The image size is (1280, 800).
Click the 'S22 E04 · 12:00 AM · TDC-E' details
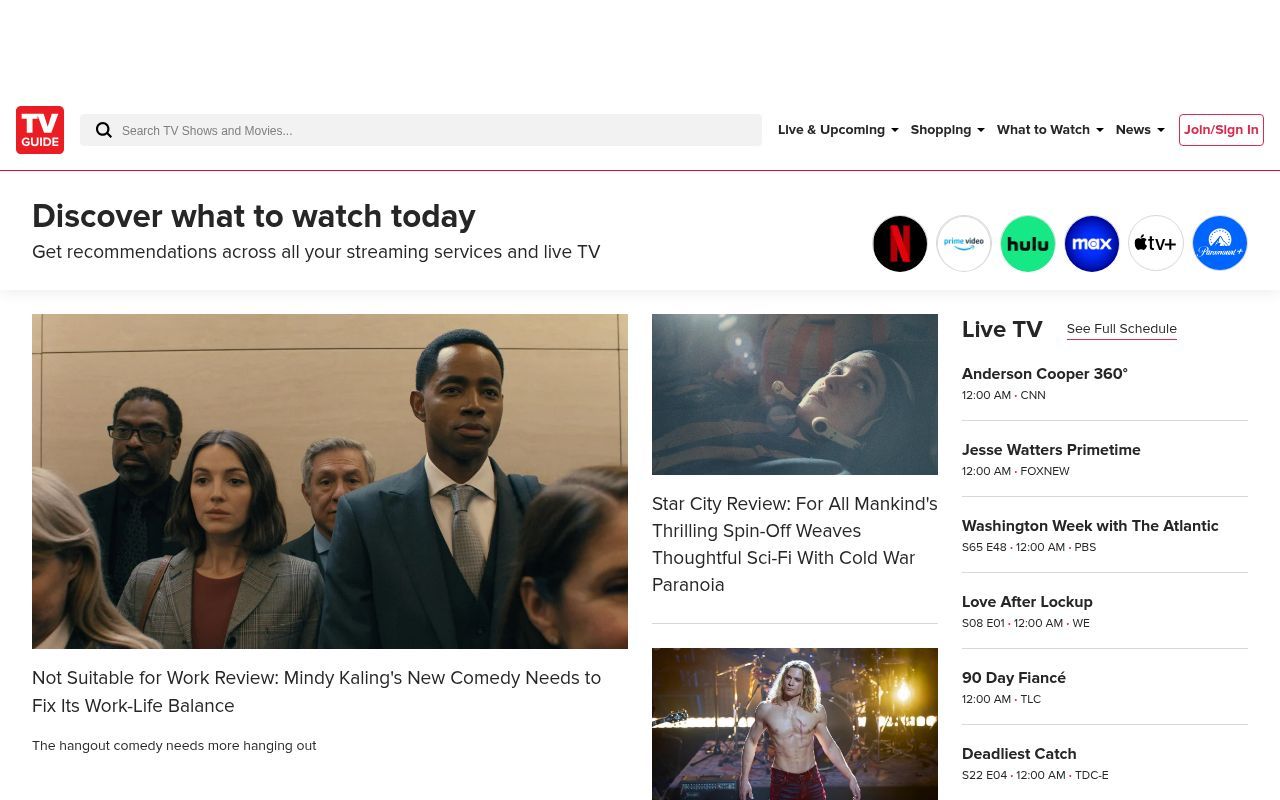(x=1035, y=776)
